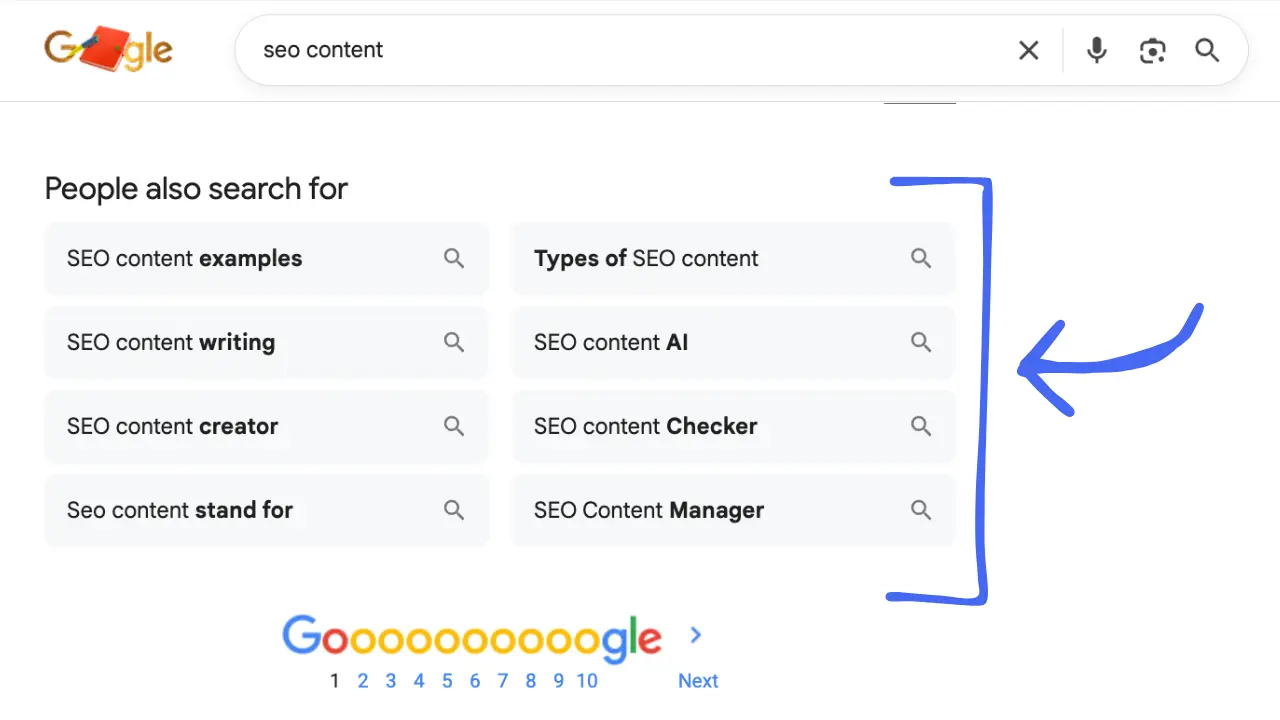Click the next page chevron arrow
The height and width of the screenshot is (720, 1280).
pyautogui.click(x=696, y=635)
